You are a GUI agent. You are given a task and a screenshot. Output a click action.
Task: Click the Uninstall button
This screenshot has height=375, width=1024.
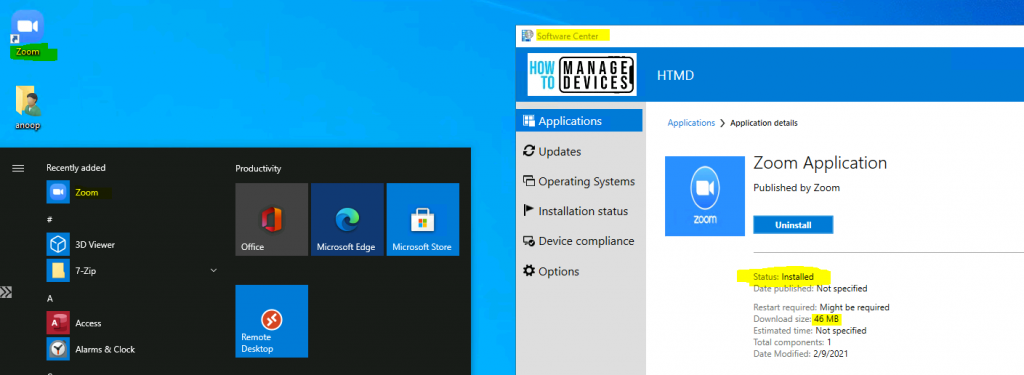click(x=793, y=225)
